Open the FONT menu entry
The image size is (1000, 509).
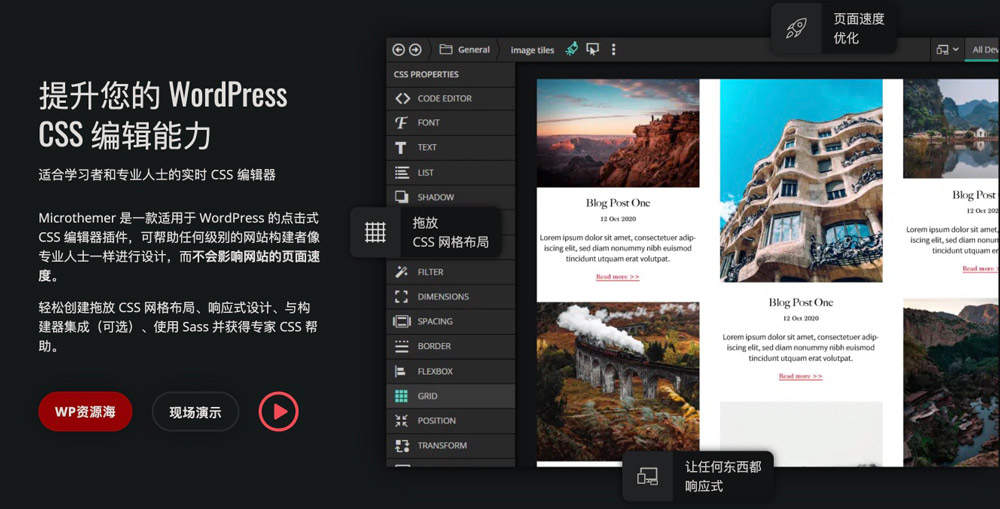(x=451, y=122)
